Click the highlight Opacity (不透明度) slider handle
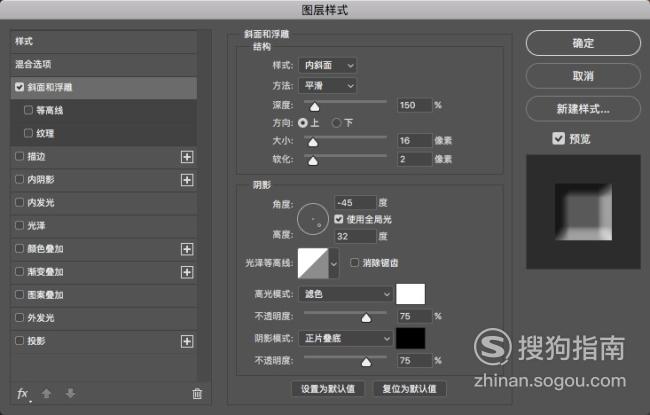650x415 pixels. pos(366,318)
